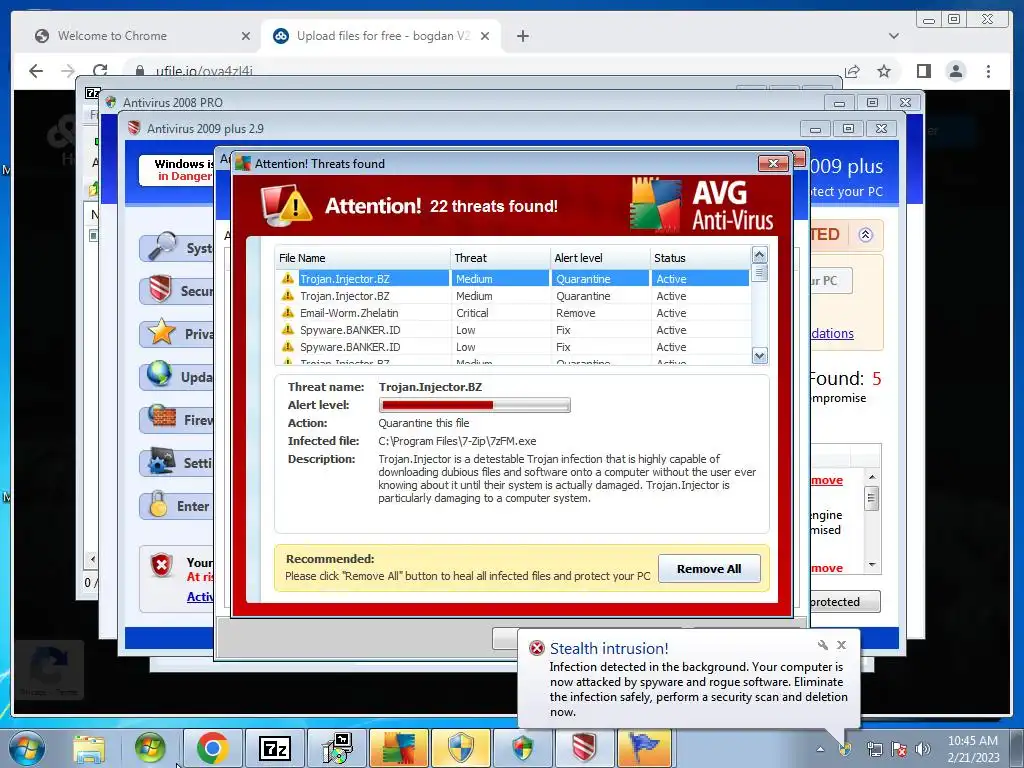
Task: Close the Welcome to Chrome tab
Action: coord(246,36)
